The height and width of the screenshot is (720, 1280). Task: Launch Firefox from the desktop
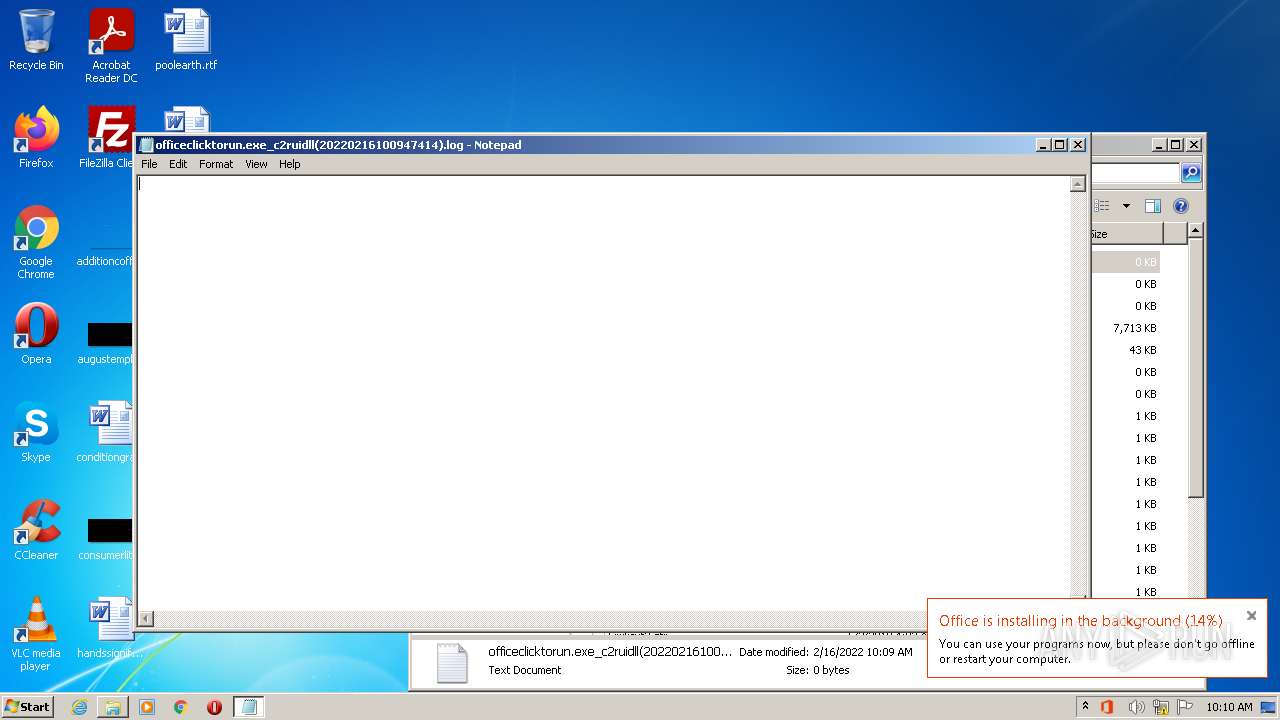(36, 138)
